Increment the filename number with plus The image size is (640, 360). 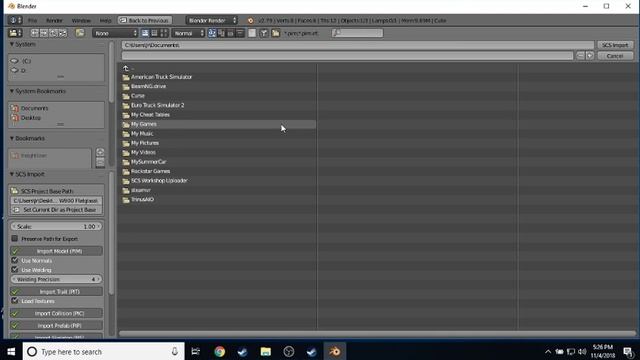(x=589, y=56)
